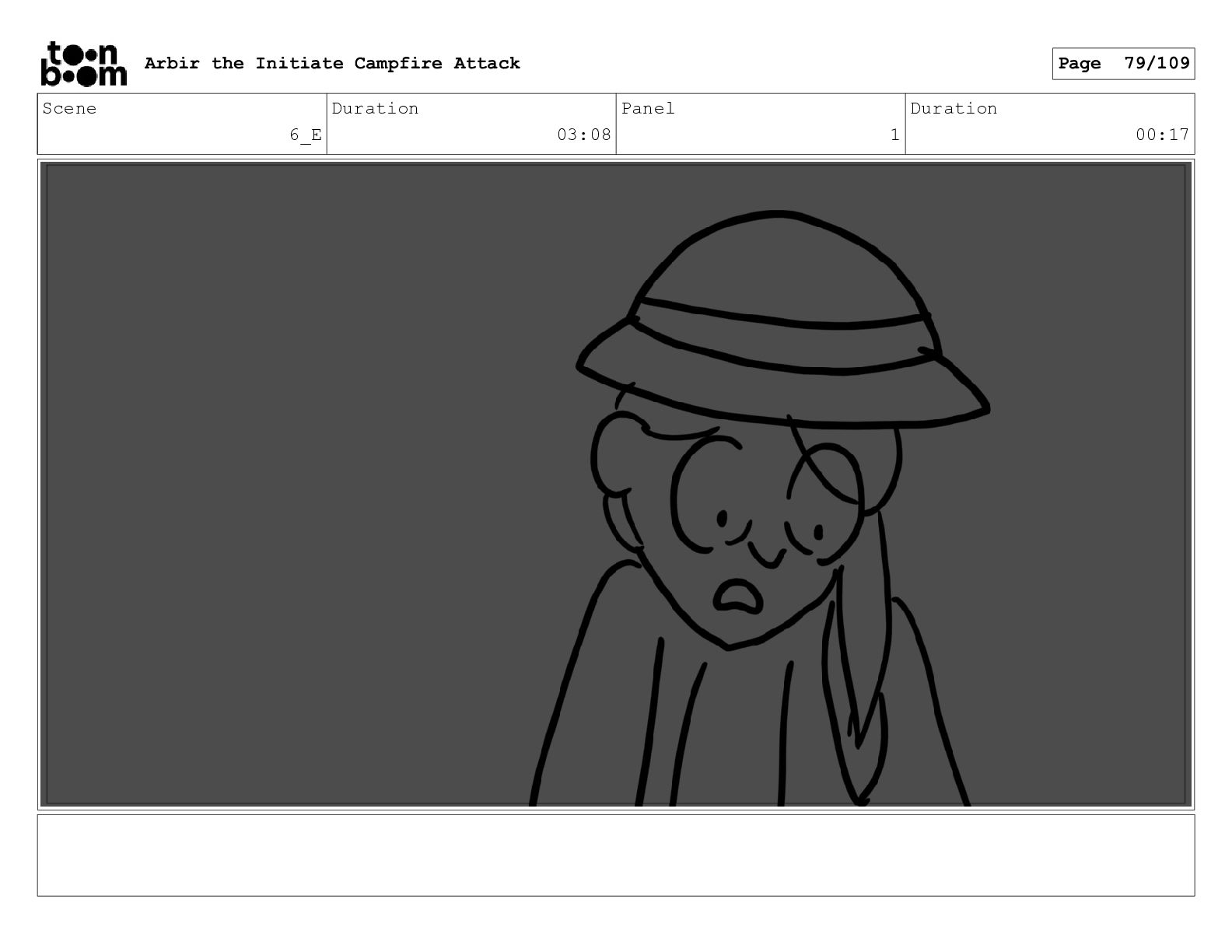Viewport: 1232px width, 952px height.
Task: Click the Toon Boom logo
Action: point(83,64)
